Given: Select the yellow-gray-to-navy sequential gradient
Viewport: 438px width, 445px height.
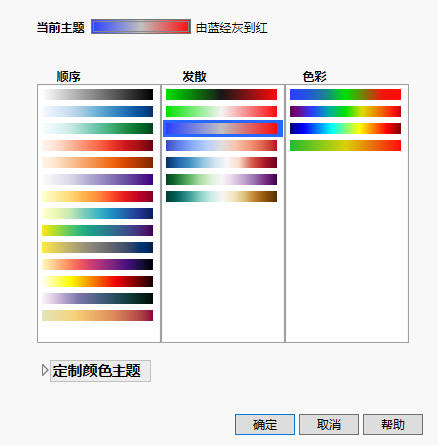Looking at the screenshot, I should (x=98, y=247).
